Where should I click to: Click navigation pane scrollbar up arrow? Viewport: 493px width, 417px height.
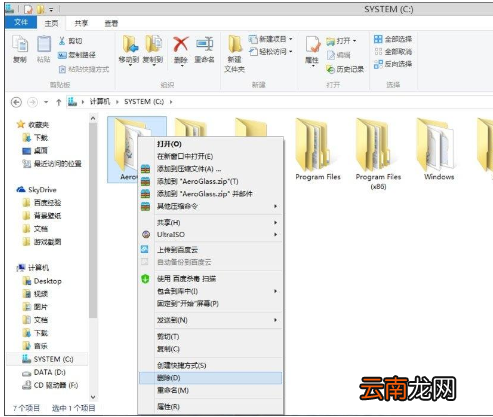coord(93,118)
